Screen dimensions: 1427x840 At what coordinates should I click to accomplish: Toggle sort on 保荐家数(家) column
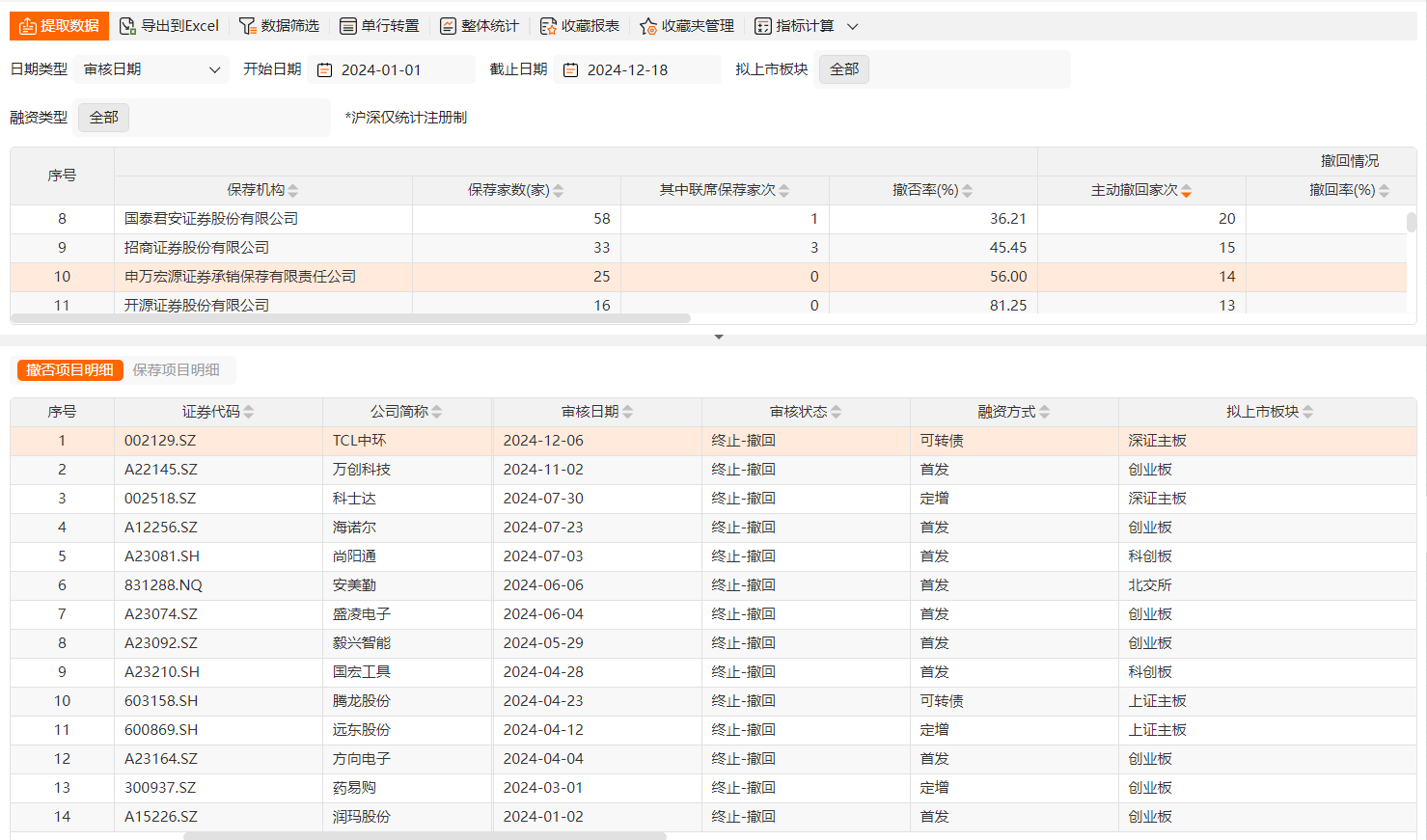tap(558, 191)
